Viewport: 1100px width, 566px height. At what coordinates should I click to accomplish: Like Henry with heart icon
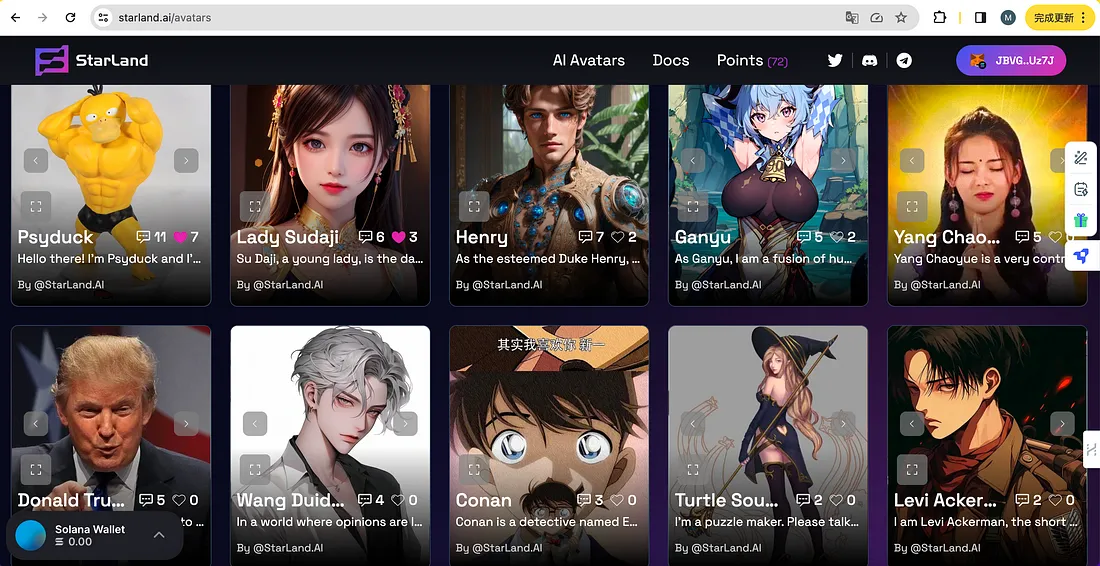click(617, 237)
